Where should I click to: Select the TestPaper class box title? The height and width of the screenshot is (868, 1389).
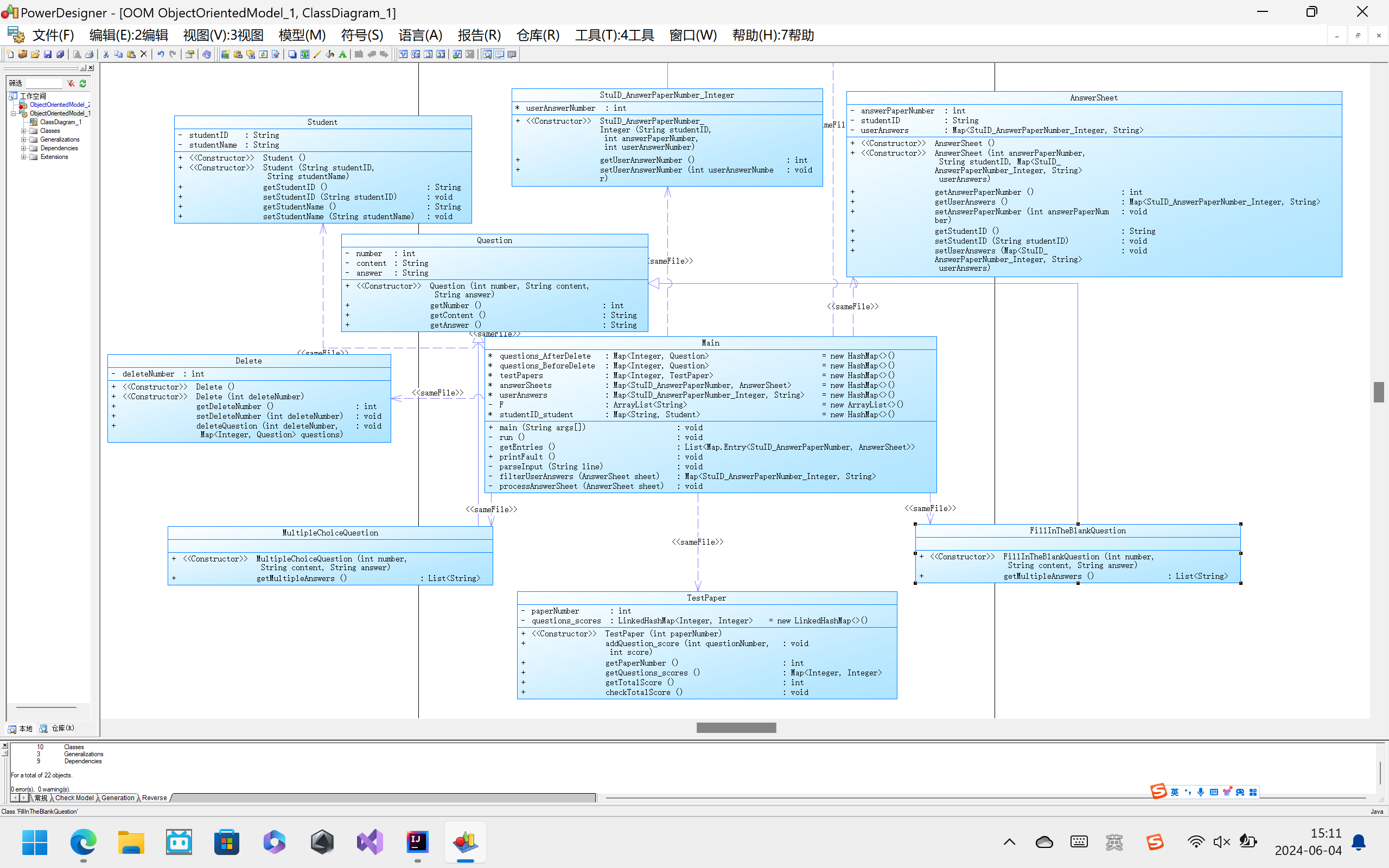tap(706, 598)
